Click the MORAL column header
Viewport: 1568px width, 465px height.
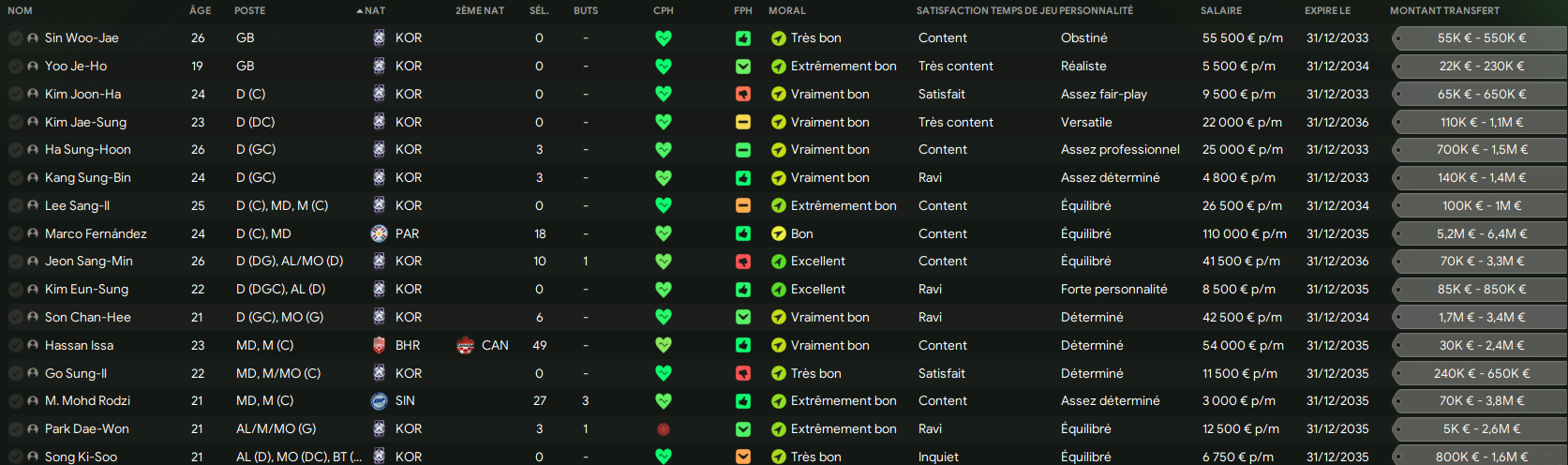click(787, 10)
